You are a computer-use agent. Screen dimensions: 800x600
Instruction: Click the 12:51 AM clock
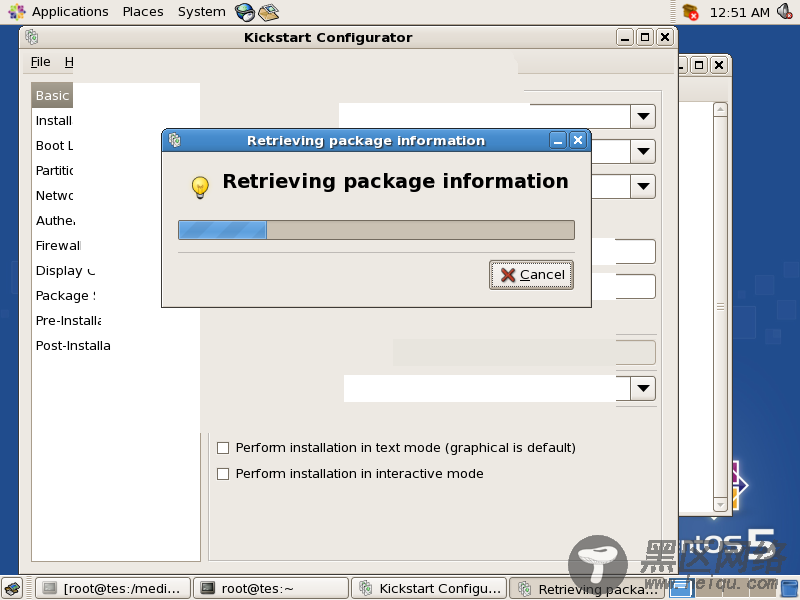[x=739, y=12]
